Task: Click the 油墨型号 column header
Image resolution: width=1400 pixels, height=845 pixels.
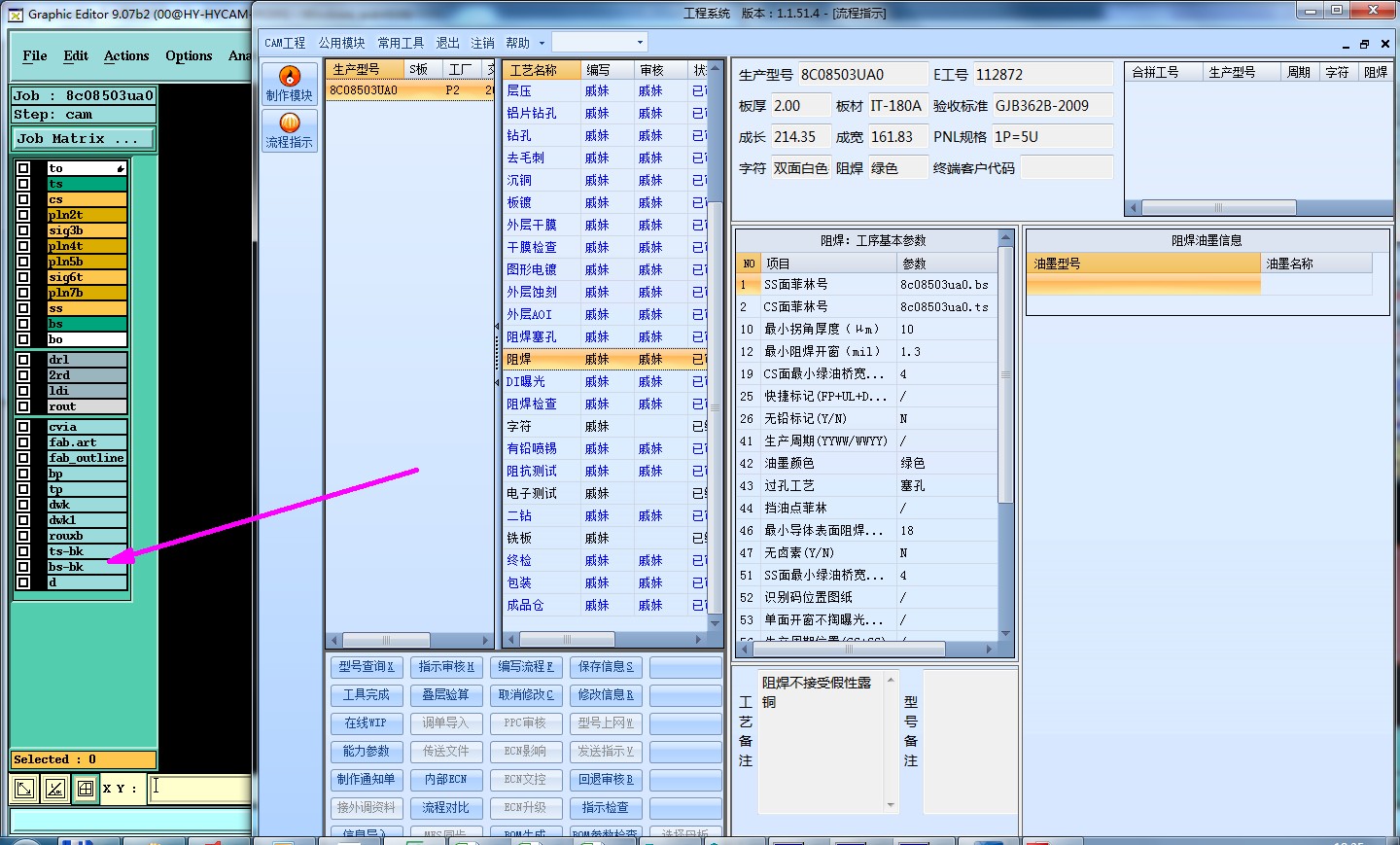Action: 1143,264
